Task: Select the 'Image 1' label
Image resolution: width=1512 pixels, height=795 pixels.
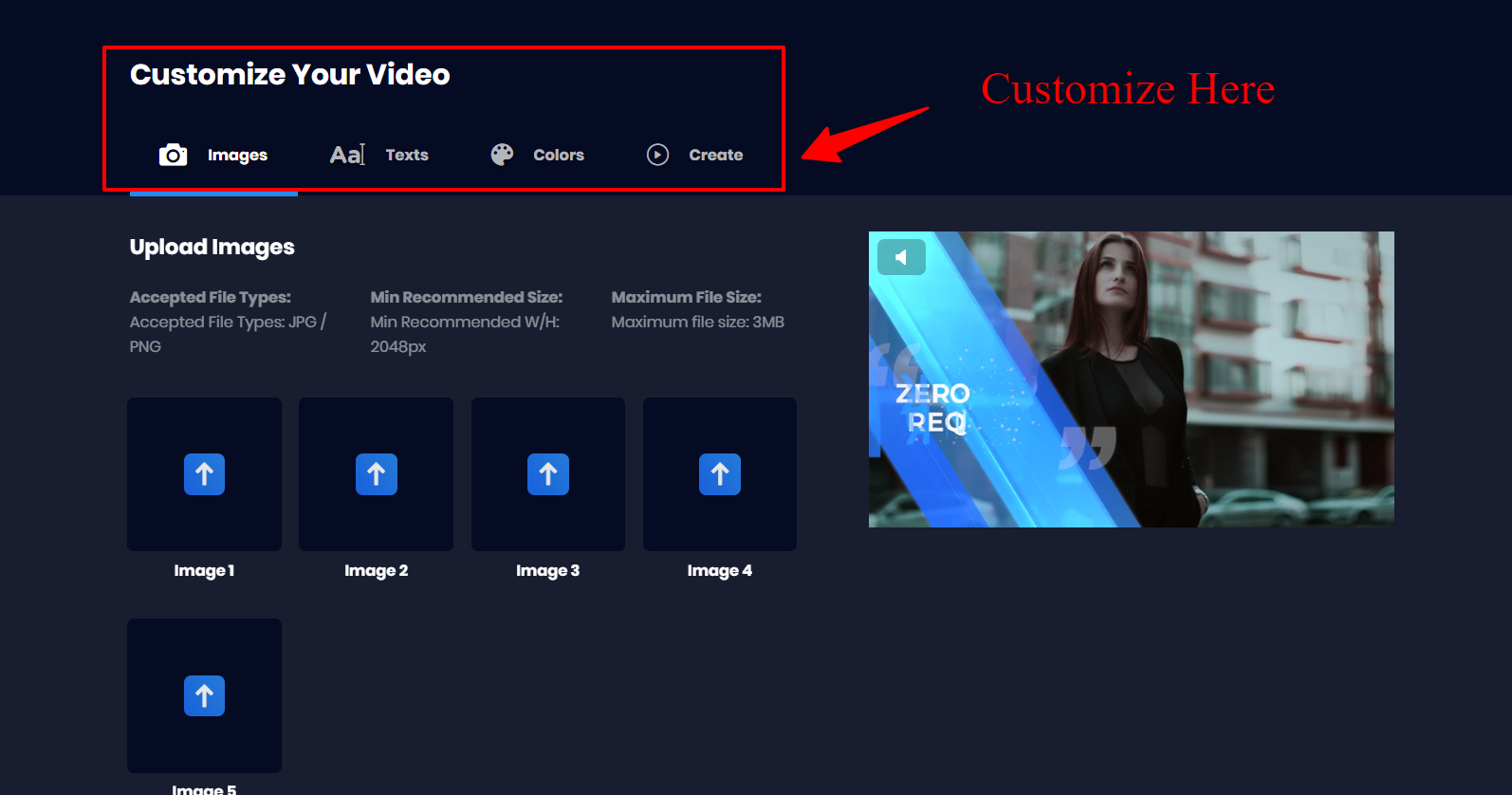Action: point(204,570)
